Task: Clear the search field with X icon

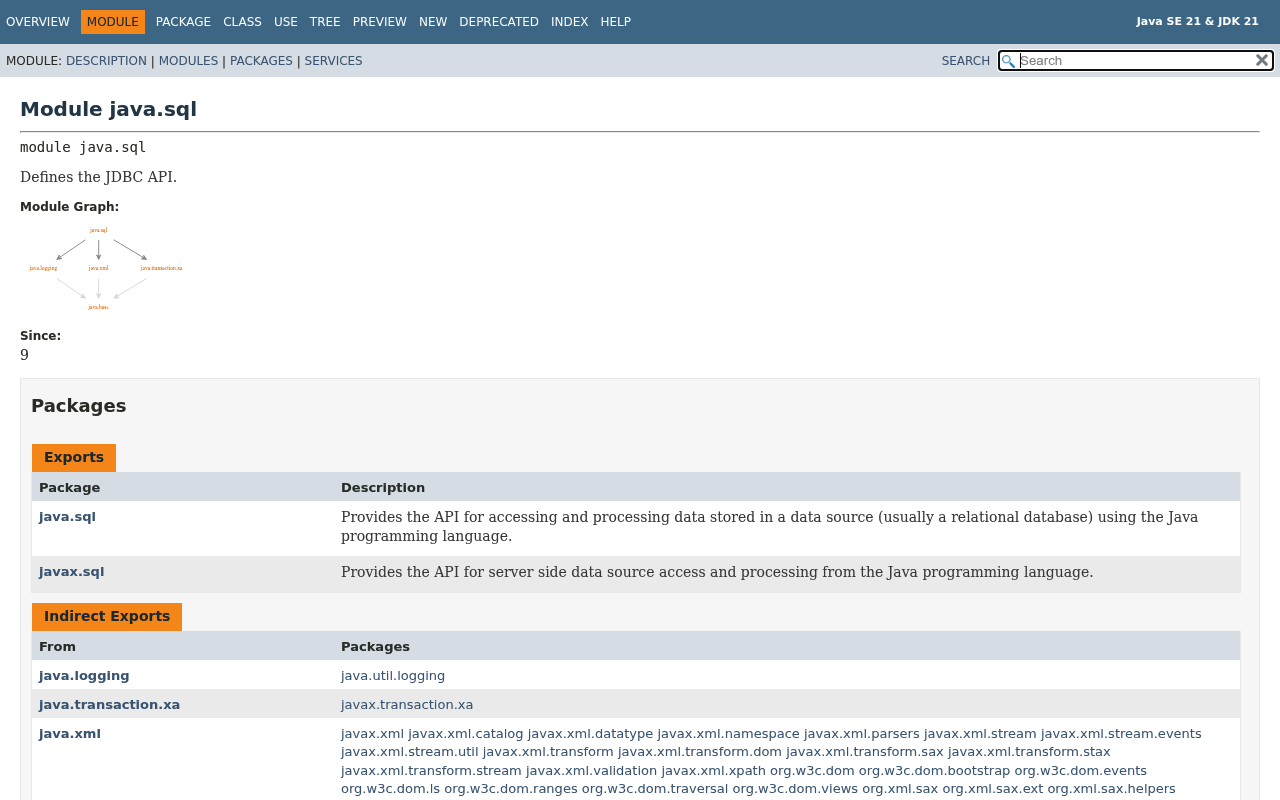Action: pos(1262,60)
